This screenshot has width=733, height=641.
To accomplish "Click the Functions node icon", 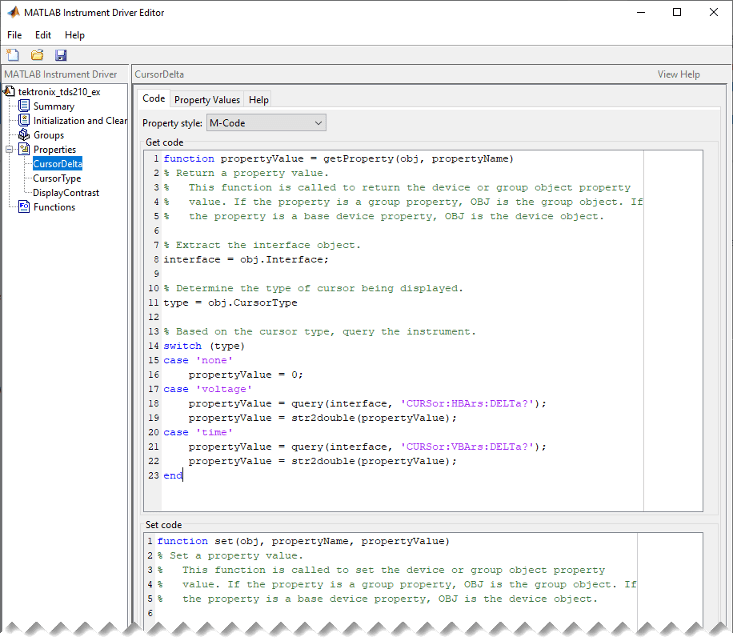I will tap(25, 207).
